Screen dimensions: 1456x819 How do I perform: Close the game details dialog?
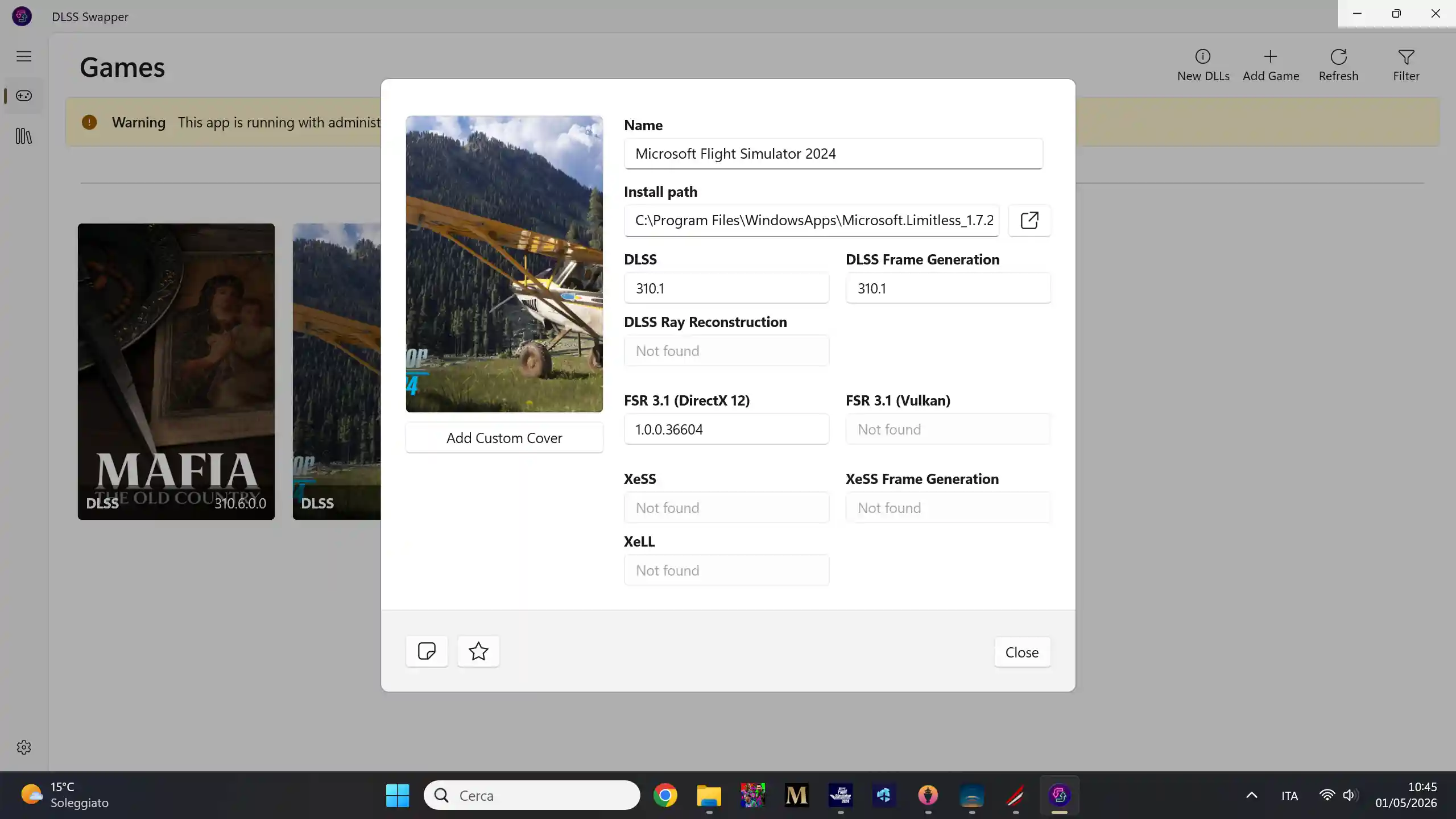1022,652
